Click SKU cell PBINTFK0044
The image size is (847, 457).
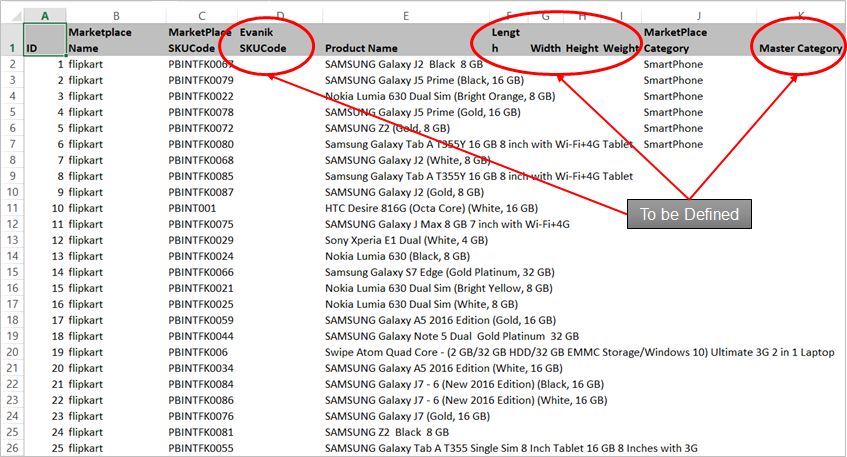point(201,336)
